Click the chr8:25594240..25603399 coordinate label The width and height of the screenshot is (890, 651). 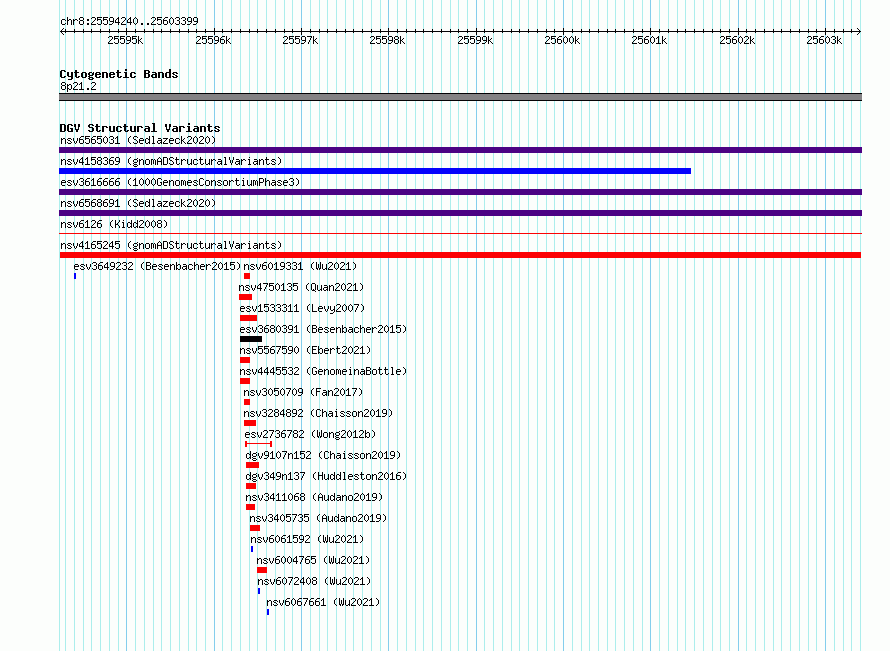click(129, 21)
